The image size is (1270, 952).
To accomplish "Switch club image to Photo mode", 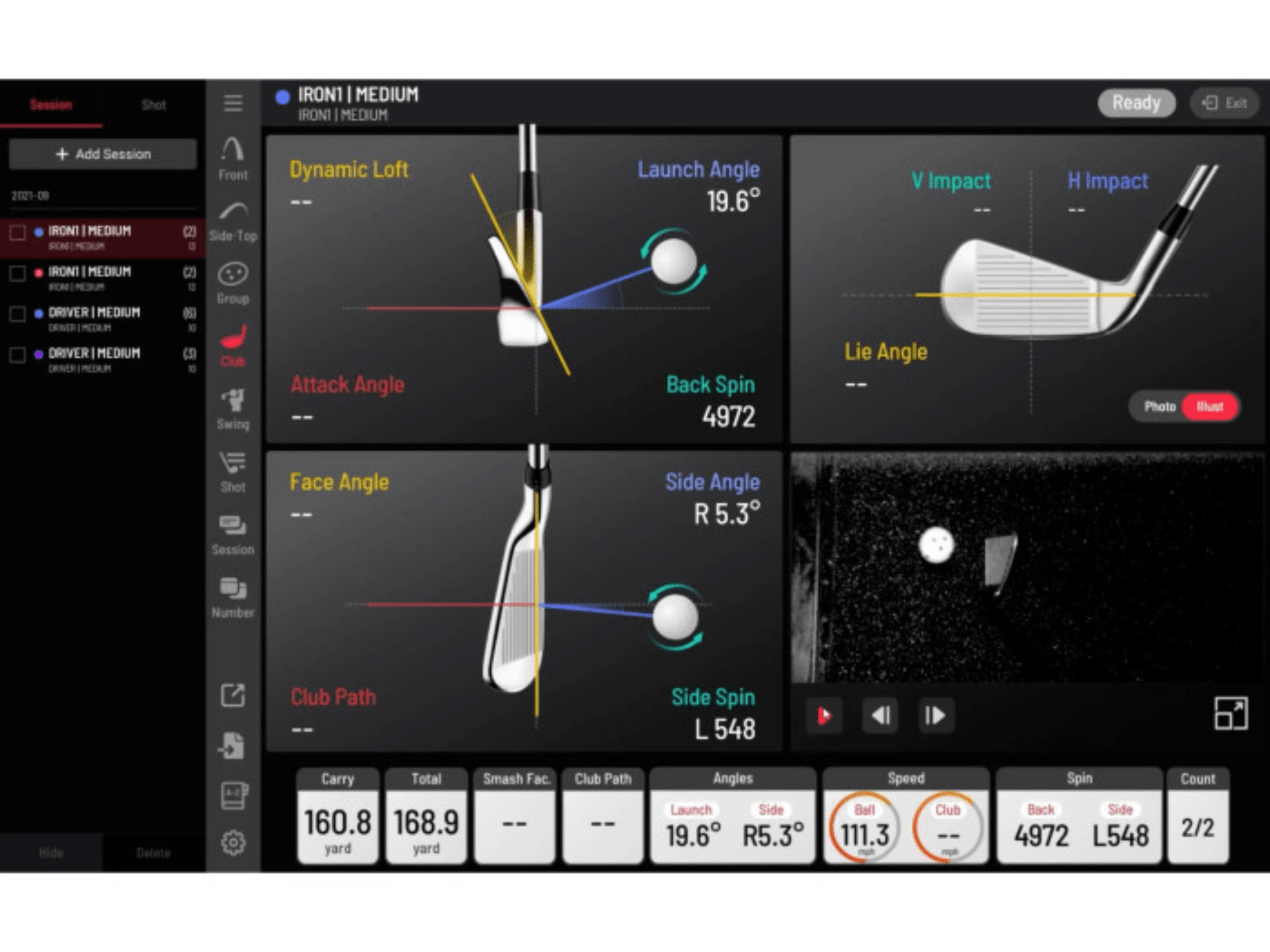I will [x=1159, y=407].
